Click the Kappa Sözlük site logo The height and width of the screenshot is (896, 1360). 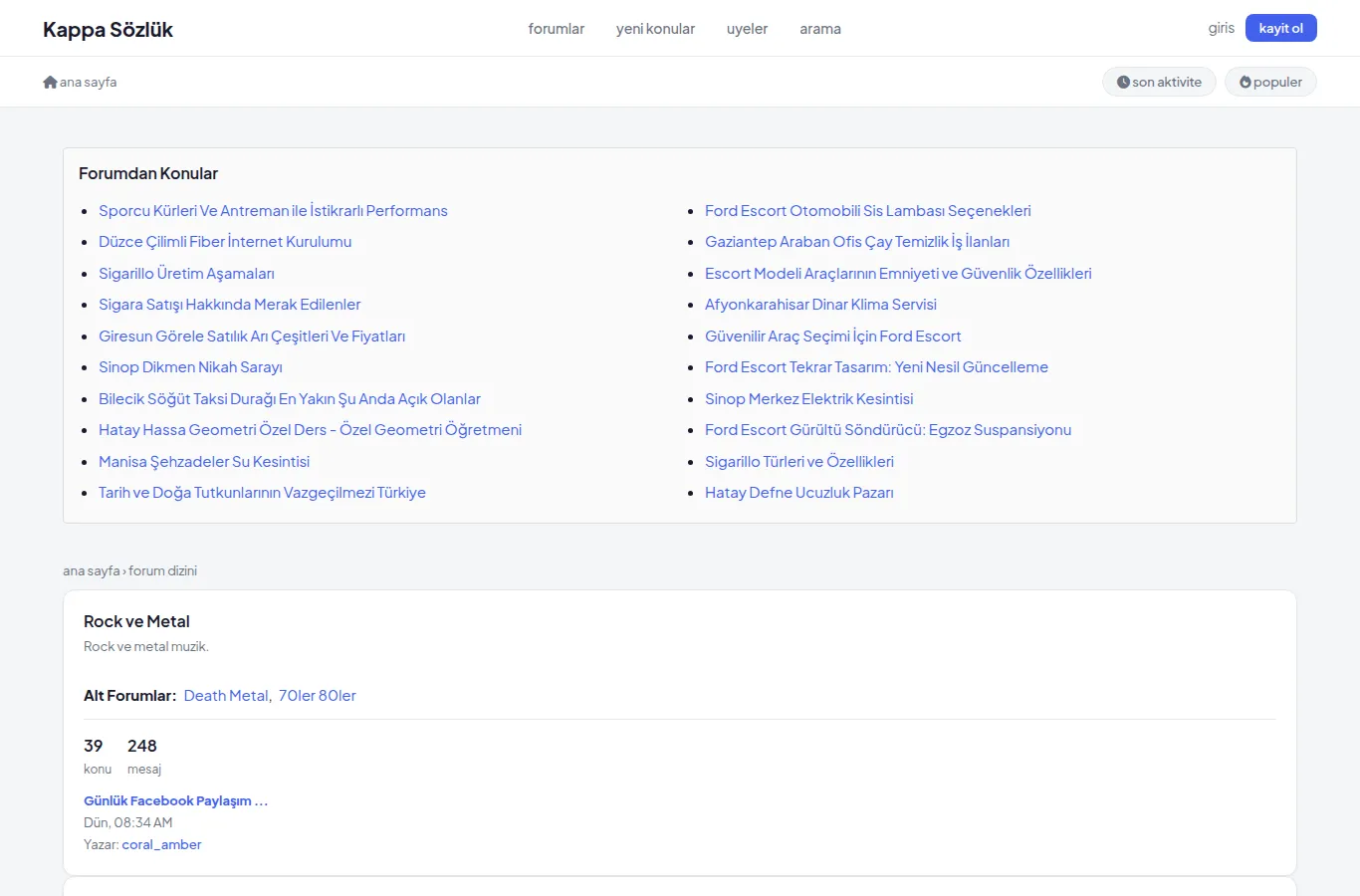108,29
